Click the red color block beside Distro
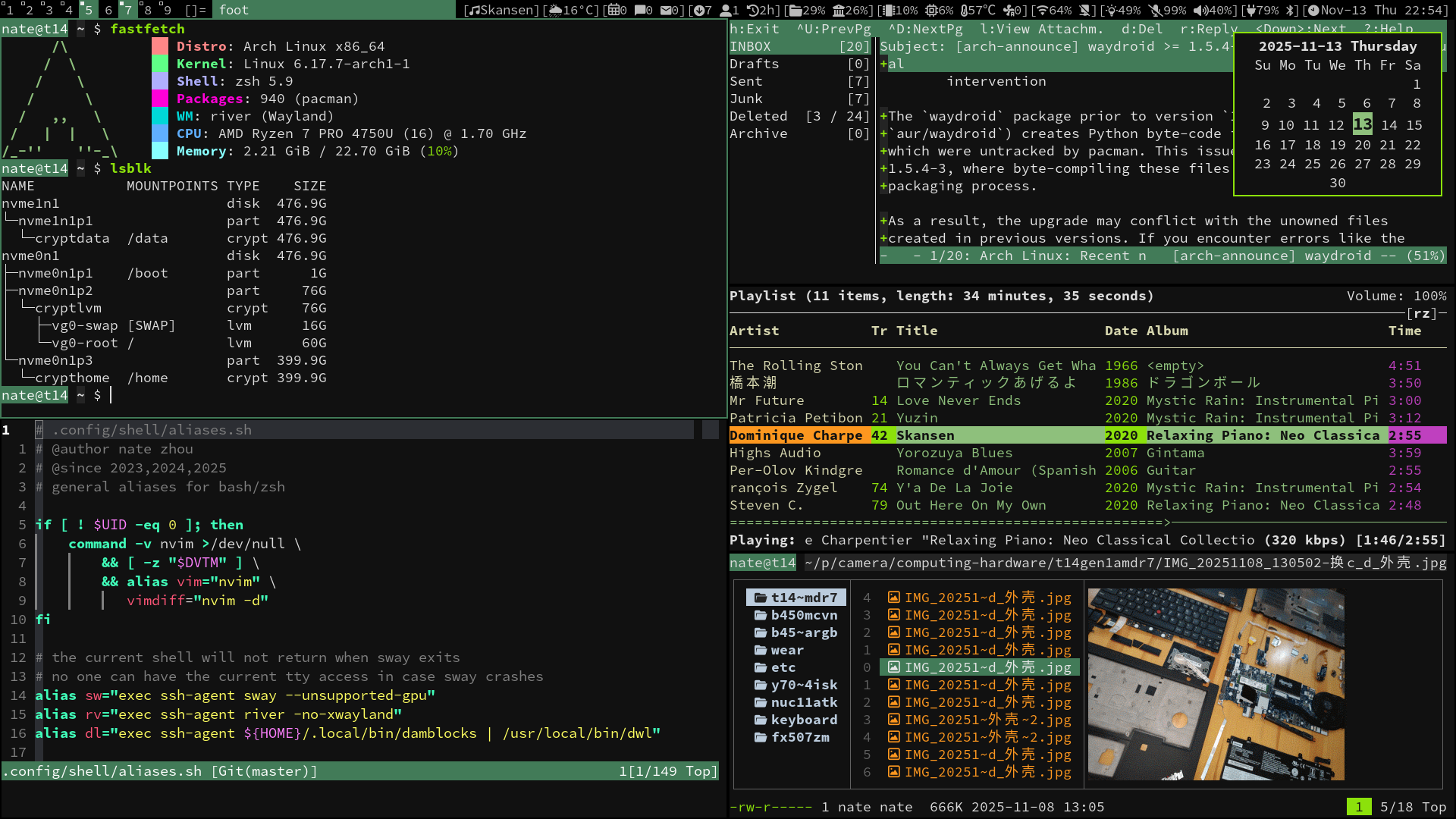 pos(160,46)
